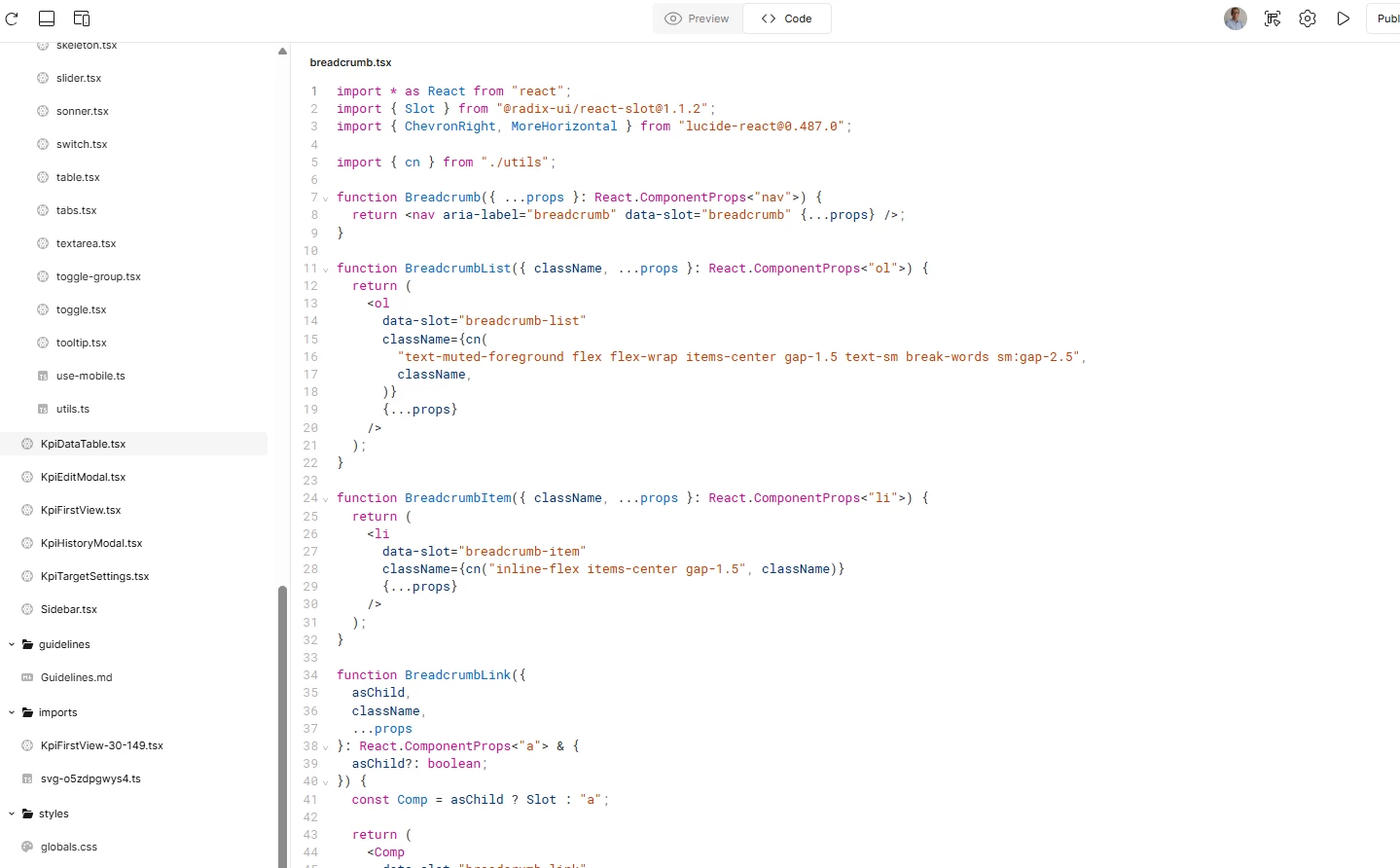The height and width of the screenshot is (868, 1400).
Task: Click the tabs.tsx file icon
Action: coord(43,210)
